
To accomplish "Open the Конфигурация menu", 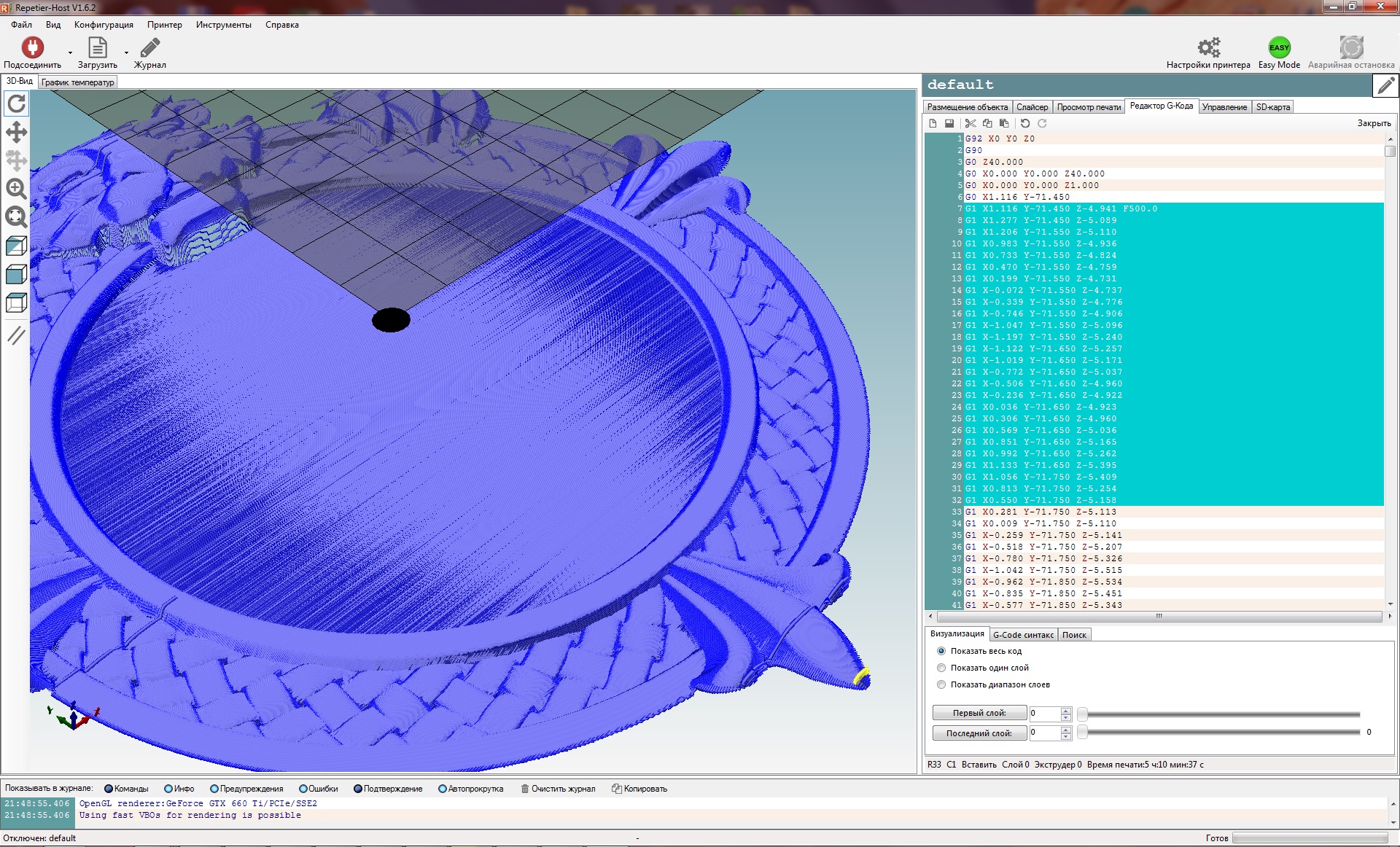I will tap(104, 25).
